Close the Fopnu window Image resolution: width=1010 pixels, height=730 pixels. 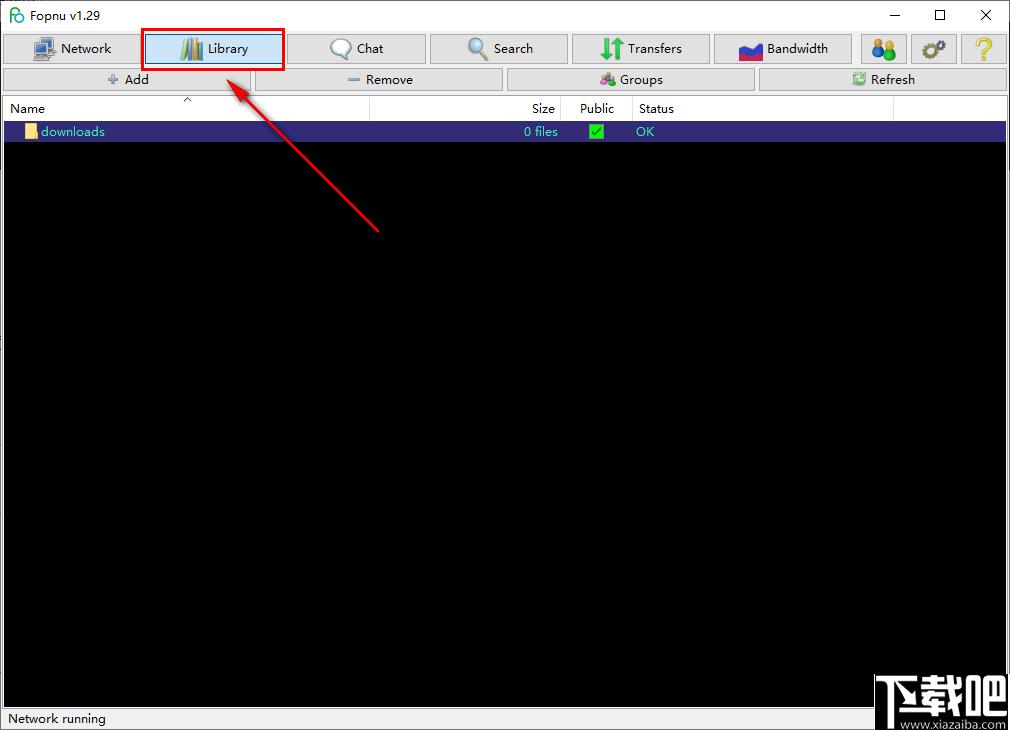[986, 15]
